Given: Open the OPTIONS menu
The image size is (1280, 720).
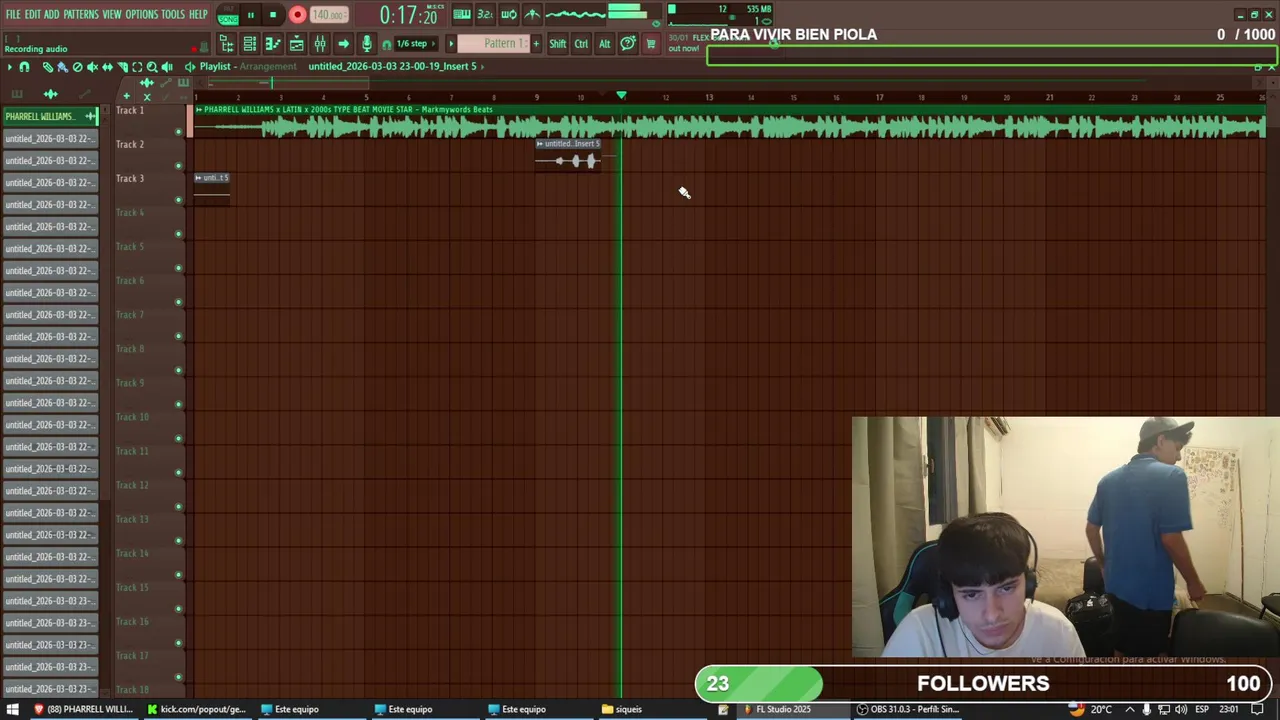Looking at the screenshot, I should click(142, 14).
